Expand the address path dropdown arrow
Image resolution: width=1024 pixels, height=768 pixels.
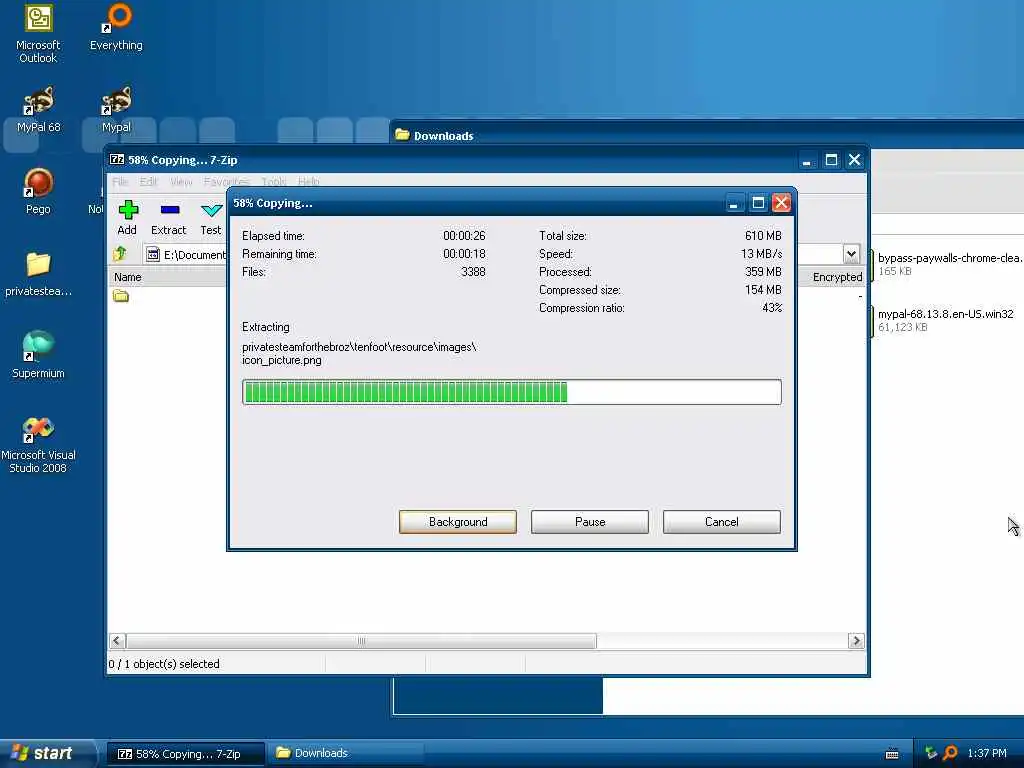[x=851, y=254]
